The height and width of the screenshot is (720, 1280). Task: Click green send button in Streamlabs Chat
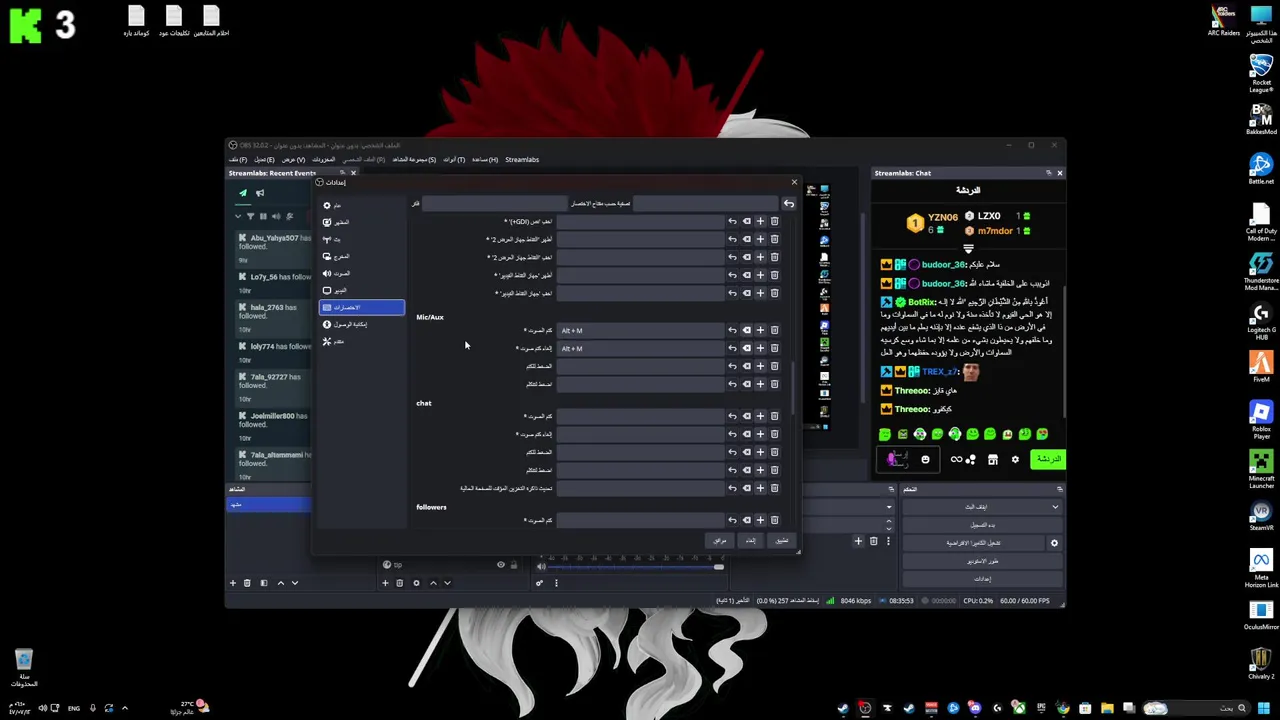point(1048,459)
